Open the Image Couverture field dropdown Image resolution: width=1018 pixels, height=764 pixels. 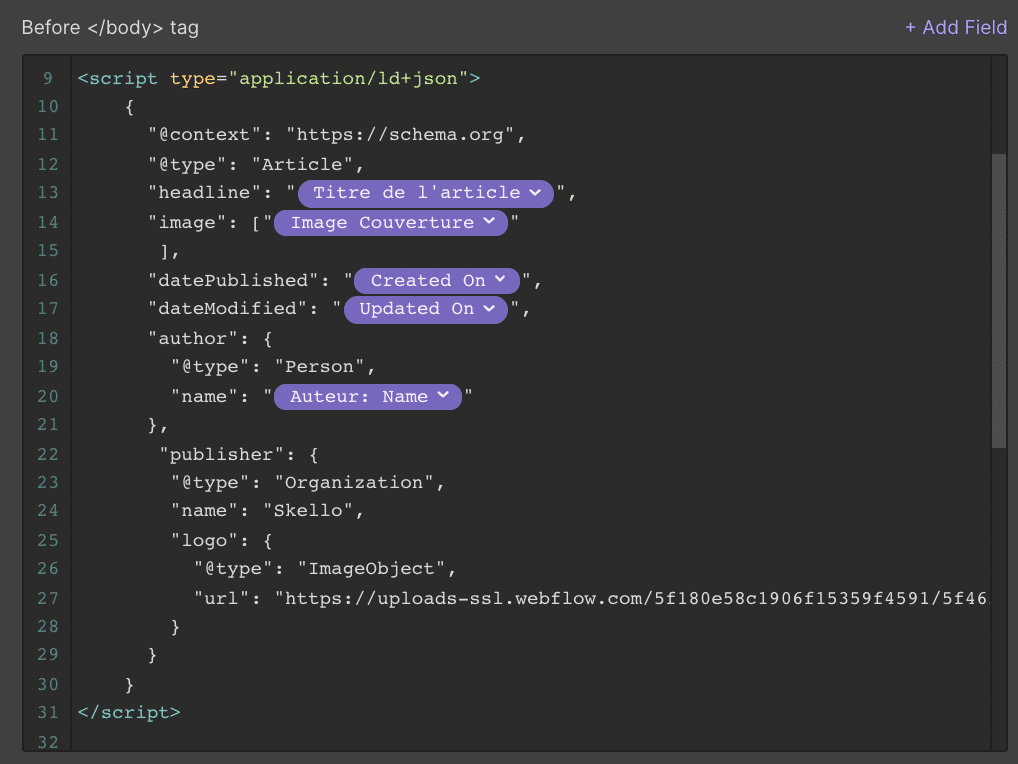(391, 223)
